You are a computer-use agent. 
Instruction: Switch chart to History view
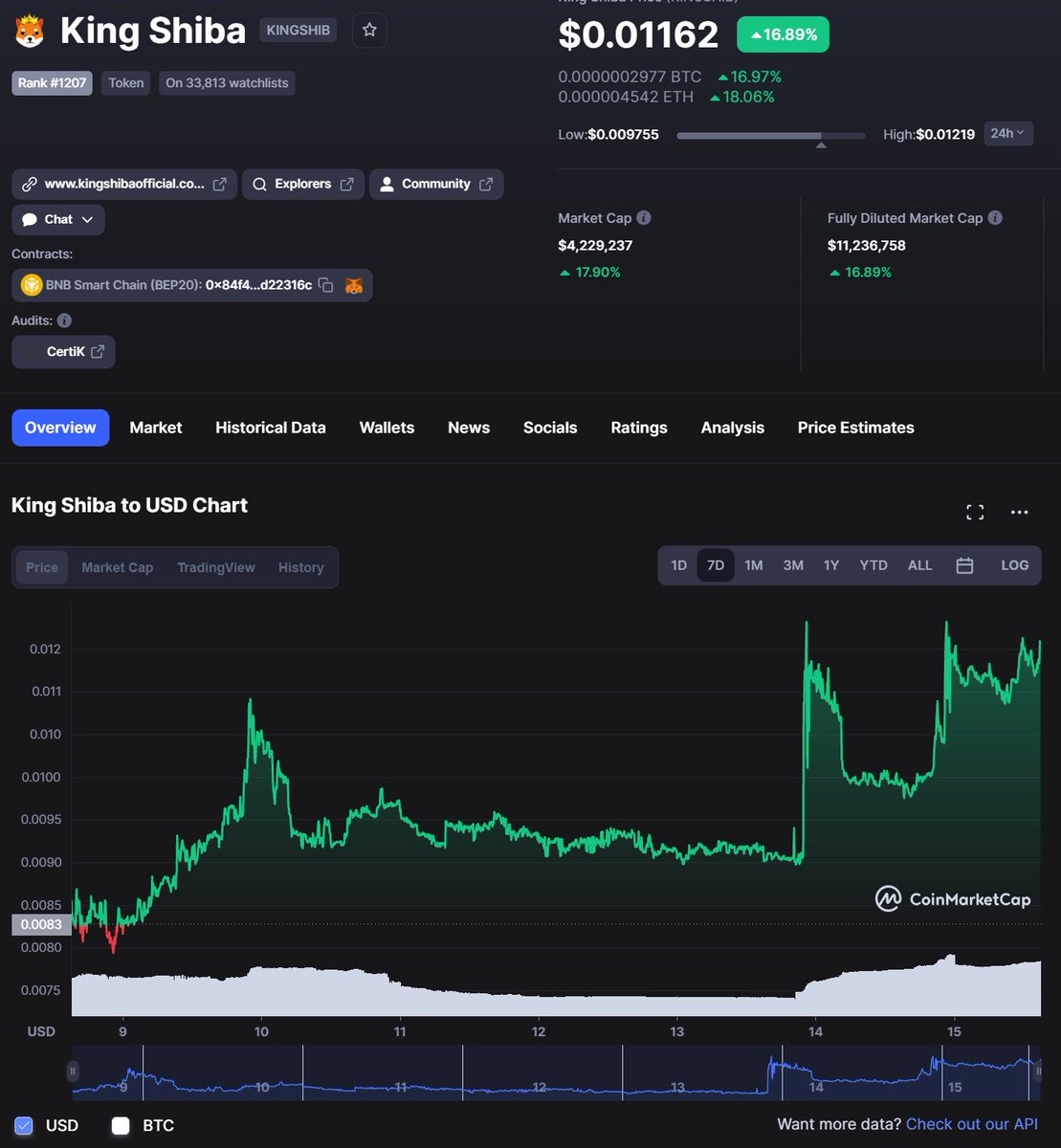coord(301,567)
